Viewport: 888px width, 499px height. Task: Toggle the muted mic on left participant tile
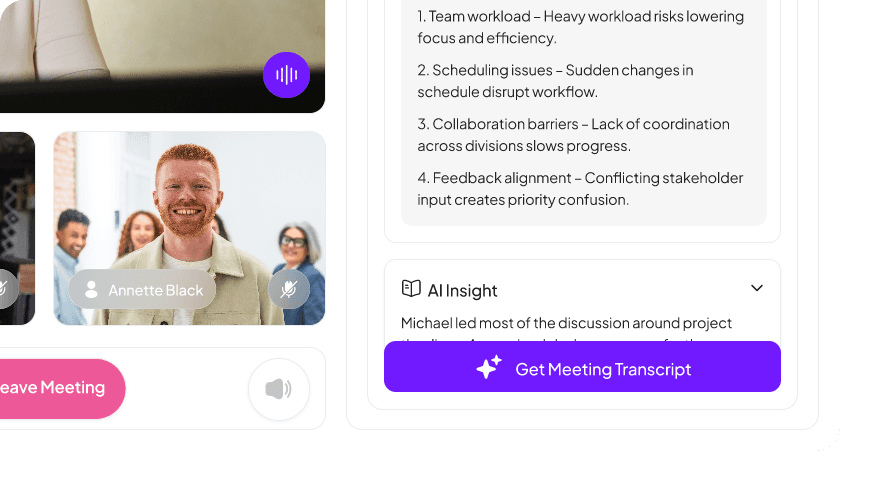click(x=5, y=289)
